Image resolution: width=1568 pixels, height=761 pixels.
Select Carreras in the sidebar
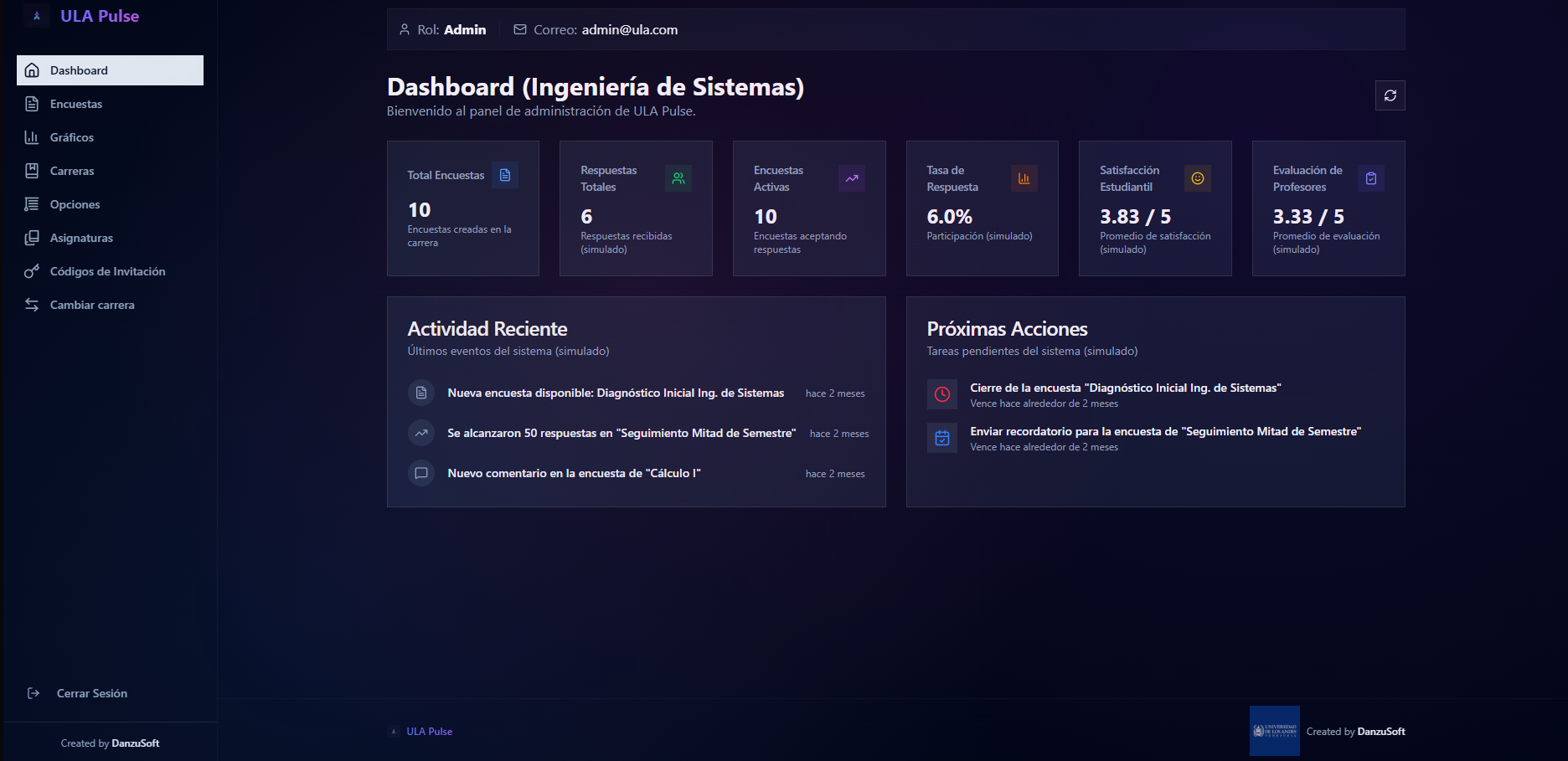[110, 171]
